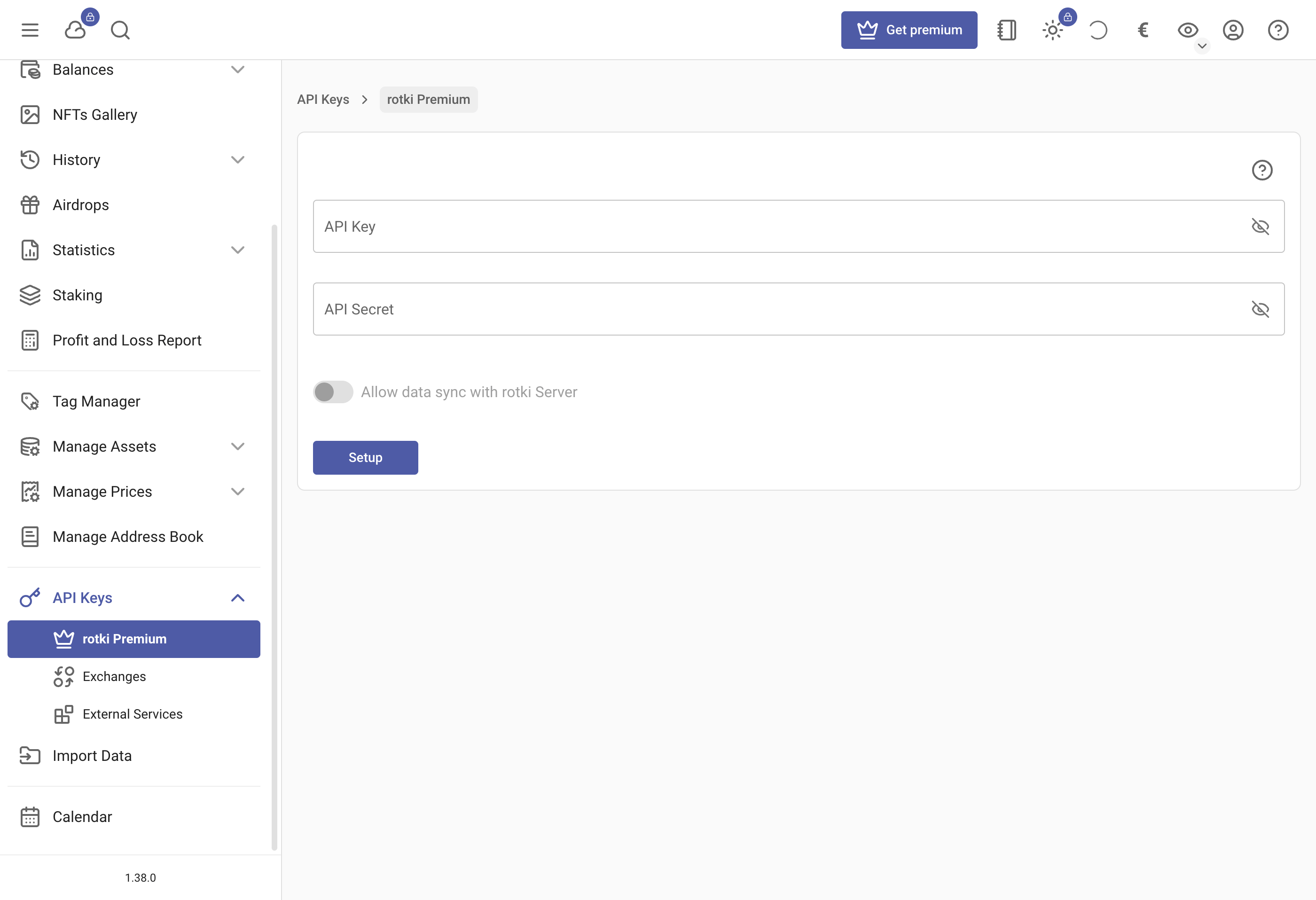Show or hide the API Key value
This screenshot has width=1316, height=900.
point(1260,227)
